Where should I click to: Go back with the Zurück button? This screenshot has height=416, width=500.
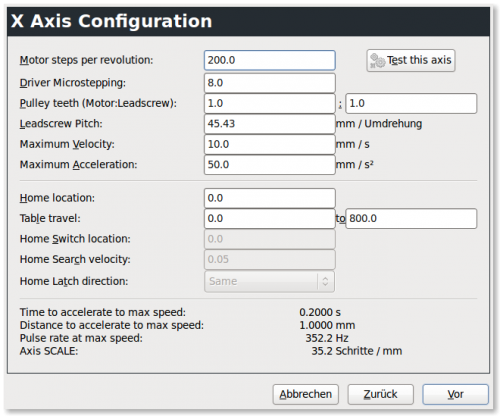click(x=381, y=394)
